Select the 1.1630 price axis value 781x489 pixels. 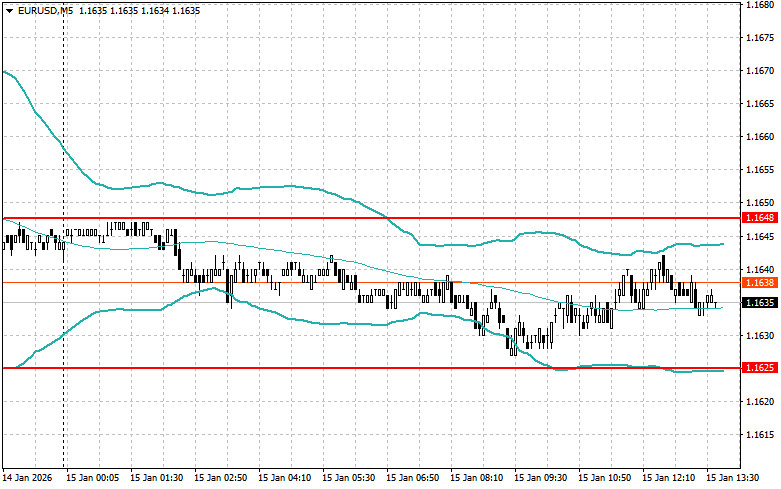760,335
